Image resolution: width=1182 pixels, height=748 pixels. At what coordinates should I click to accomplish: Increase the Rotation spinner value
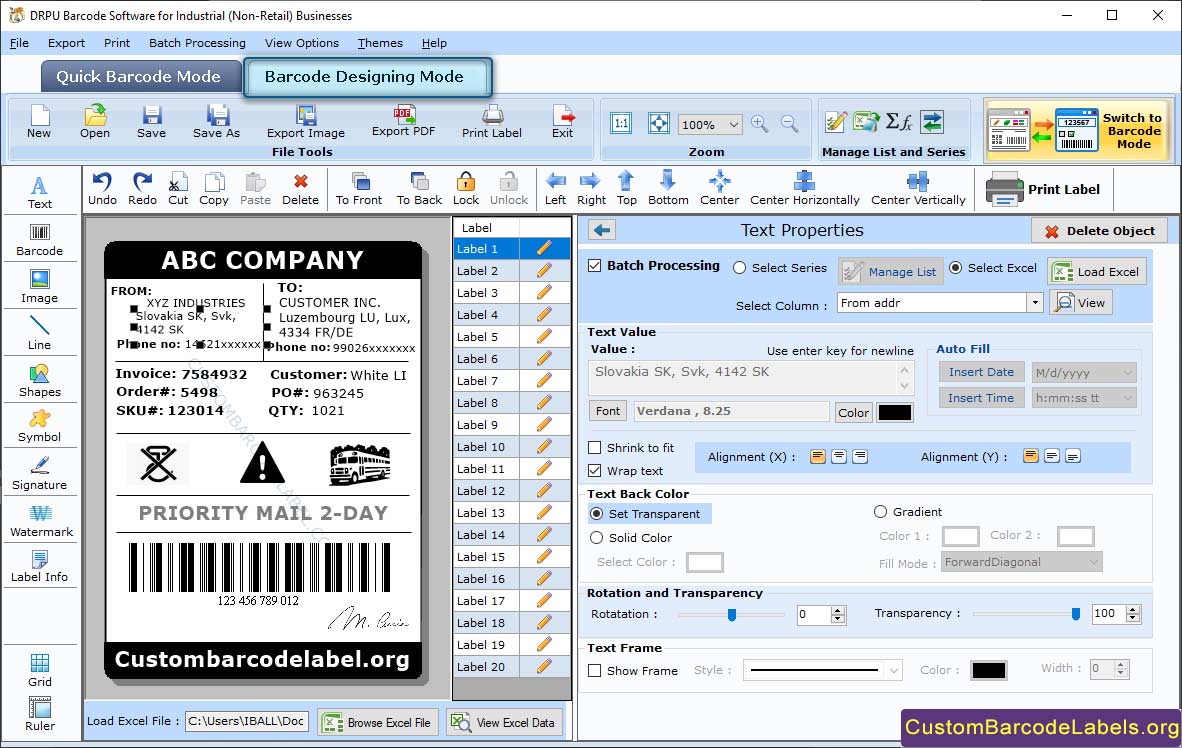click(x=838, y=610)
